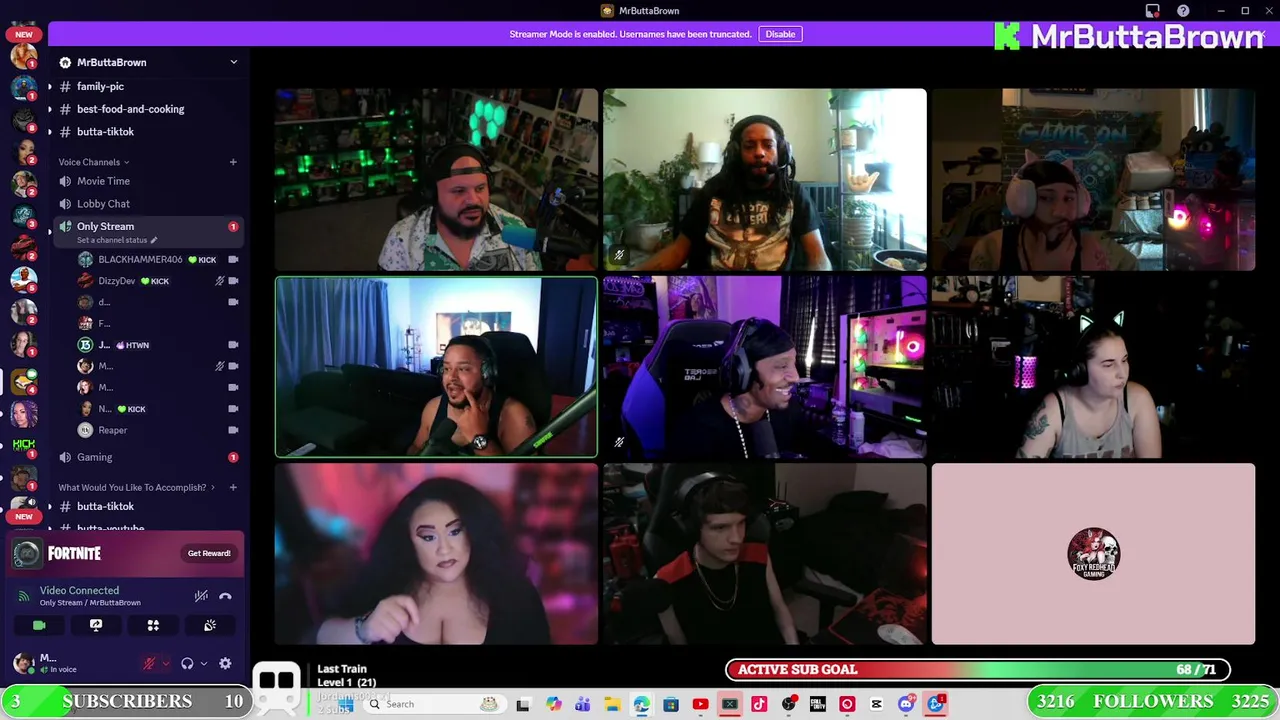Set a channel status for Only Stream
This screenshot has width=1280, height=720.
(117, 240)
